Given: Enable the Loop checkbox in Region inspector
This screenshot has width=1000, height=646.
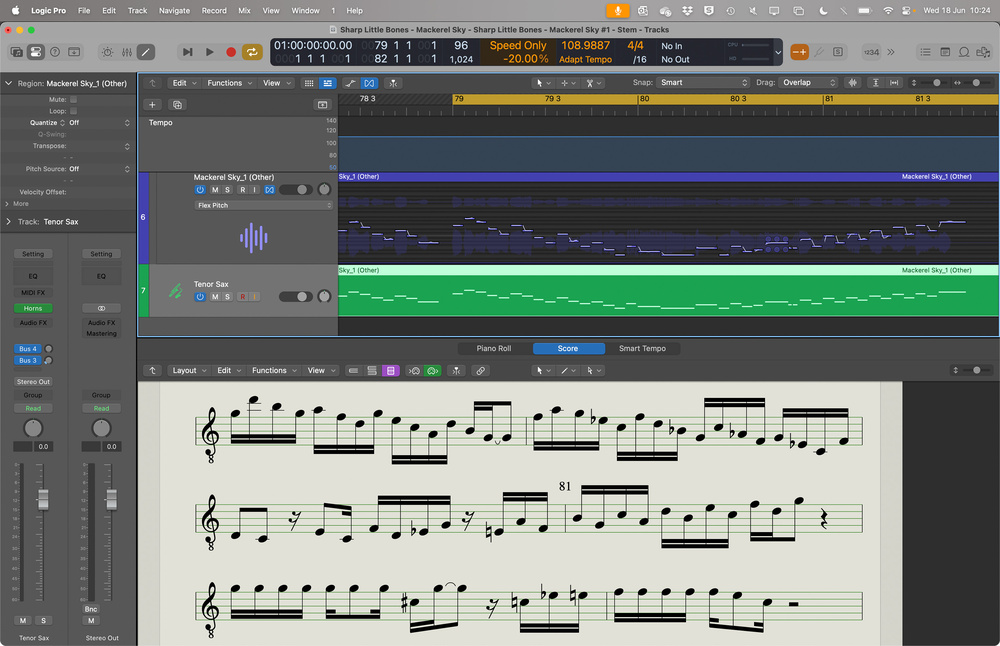Looking at the screenshot, I should (73, 111).
